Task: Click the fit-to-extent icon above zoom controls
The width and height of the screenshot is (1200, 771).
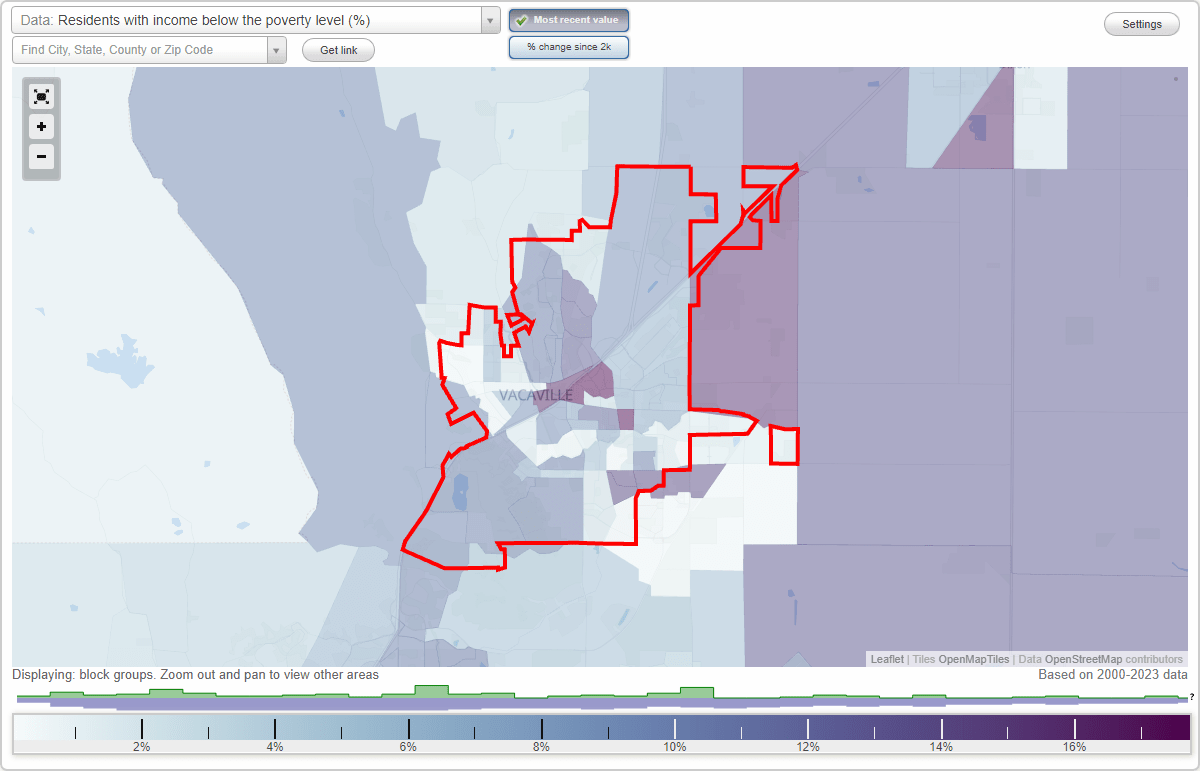Action: (41, 96)
